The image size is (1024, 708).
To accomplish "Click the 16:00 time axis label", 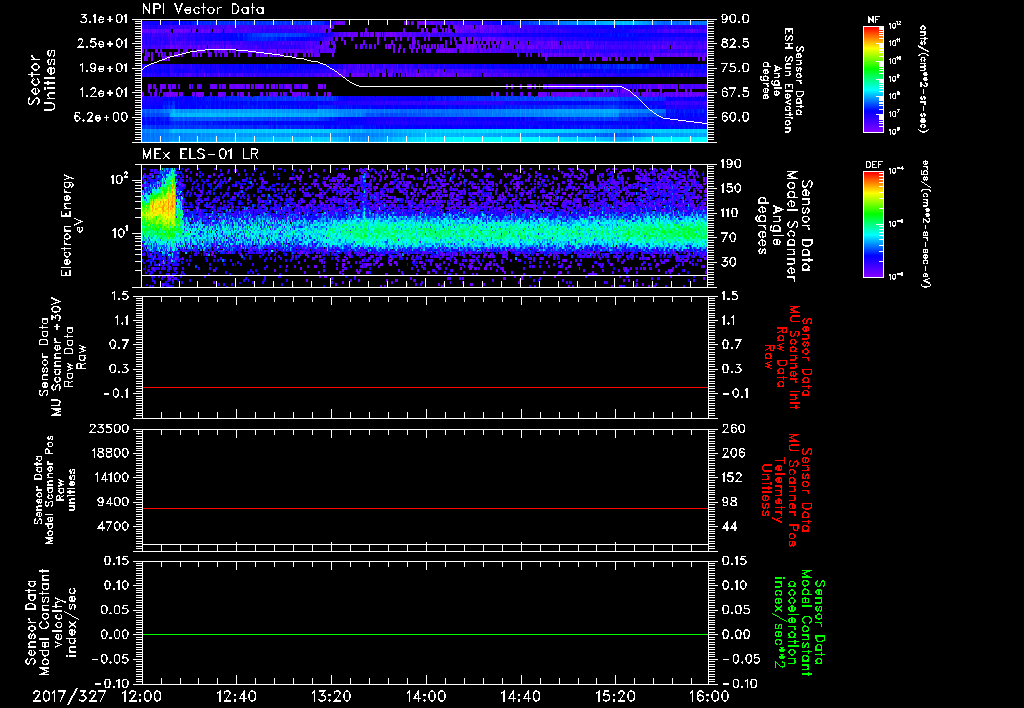I will pyautogui.click(x=708, y=695).
